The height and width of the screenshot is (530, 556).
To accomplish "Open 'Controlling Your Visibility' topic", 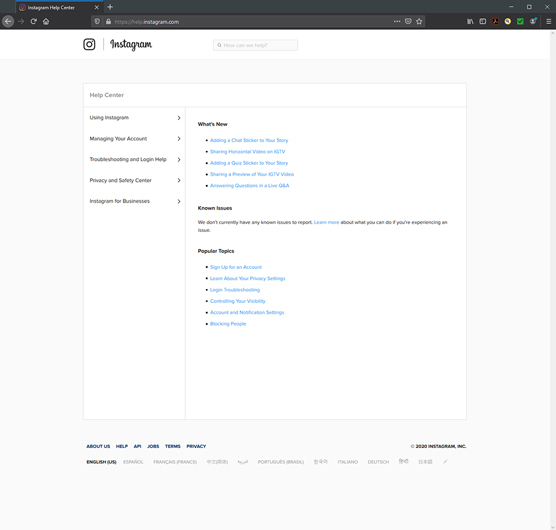I will [238, 301].
